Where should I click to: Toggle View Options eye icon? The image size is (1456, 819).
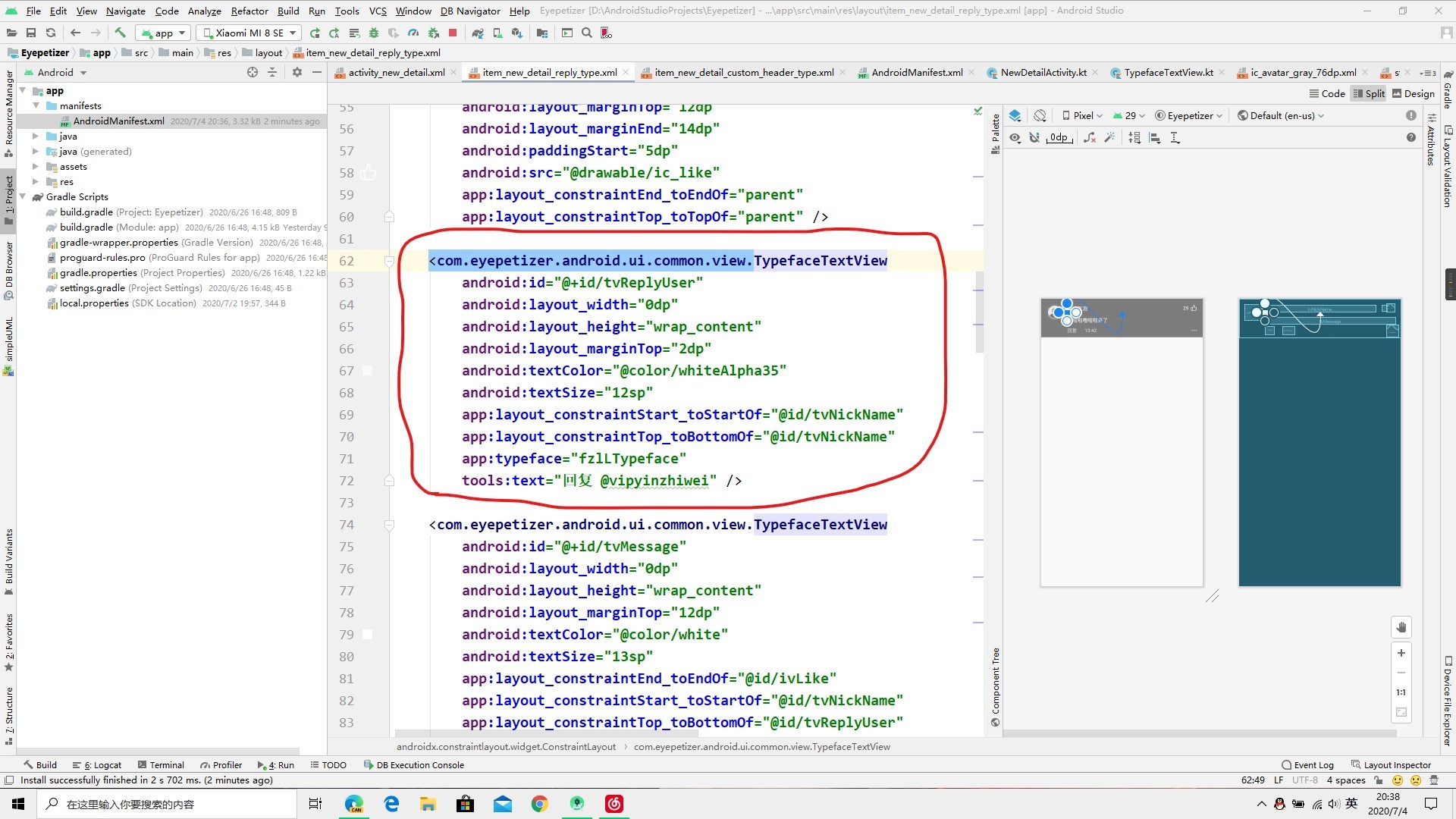pos(1015,138)
